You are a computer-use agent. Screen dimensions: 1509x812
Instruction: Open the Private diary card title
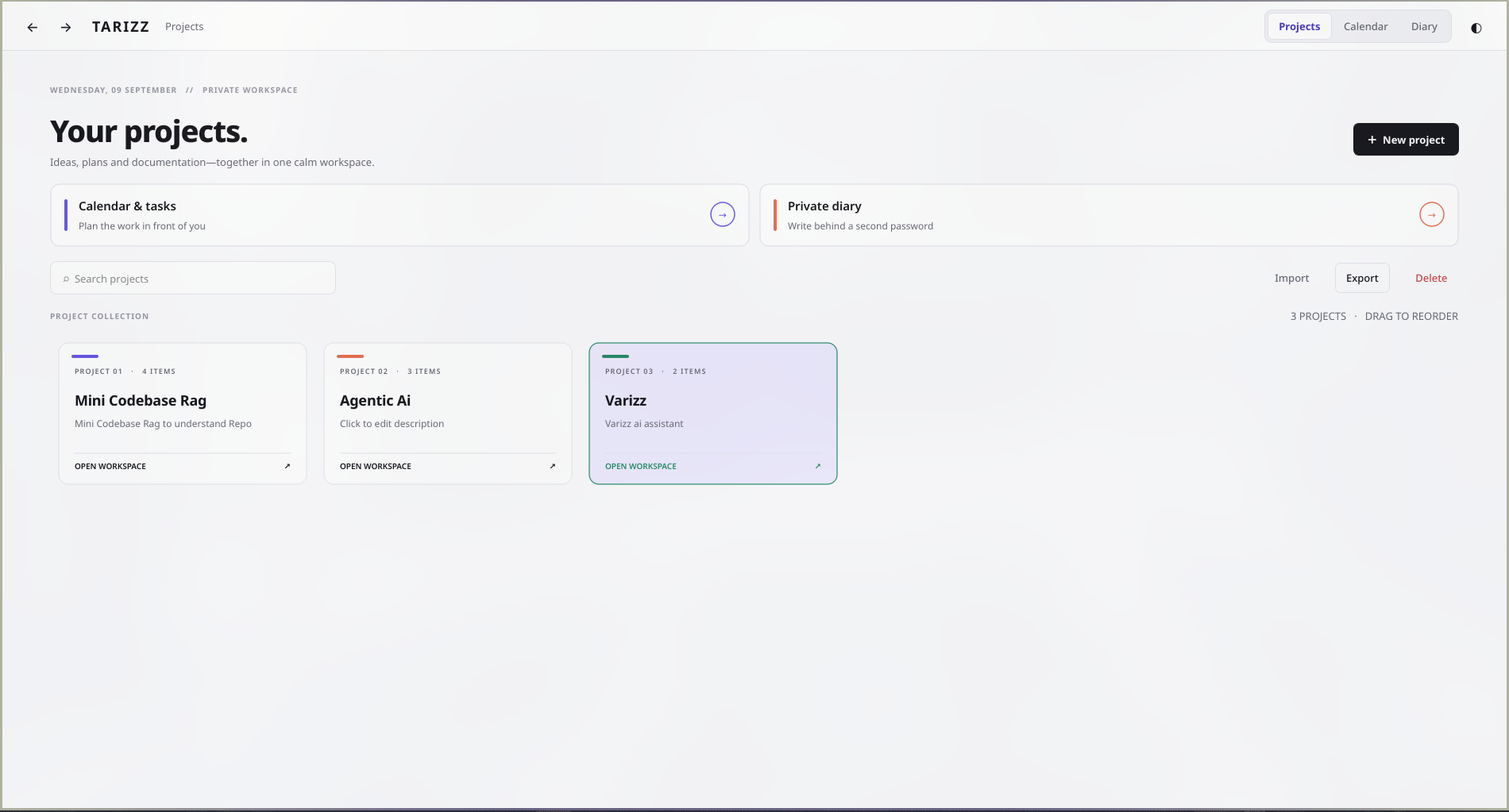[x=824, y=206]
